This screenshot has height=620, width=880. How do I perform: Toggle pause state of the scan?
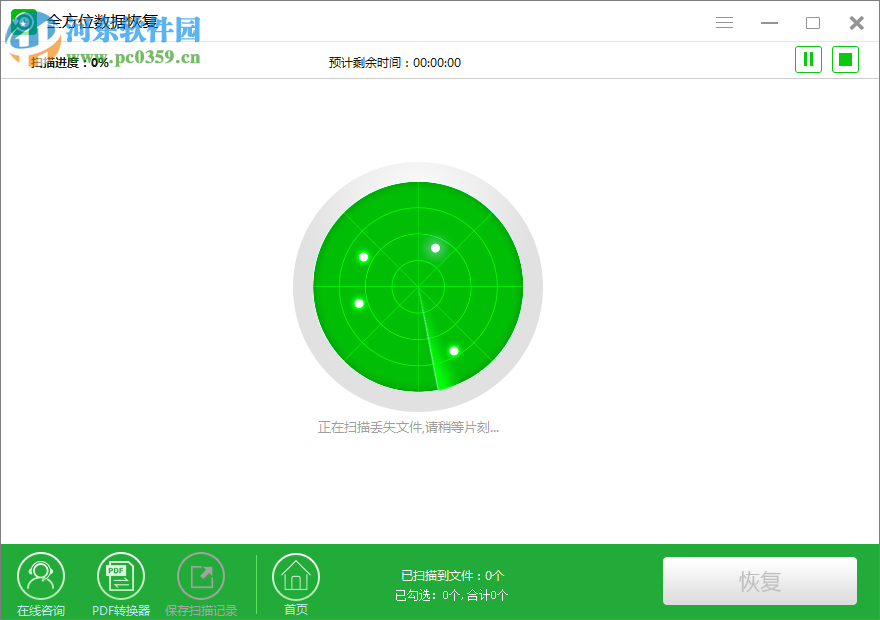click(808, 59)
